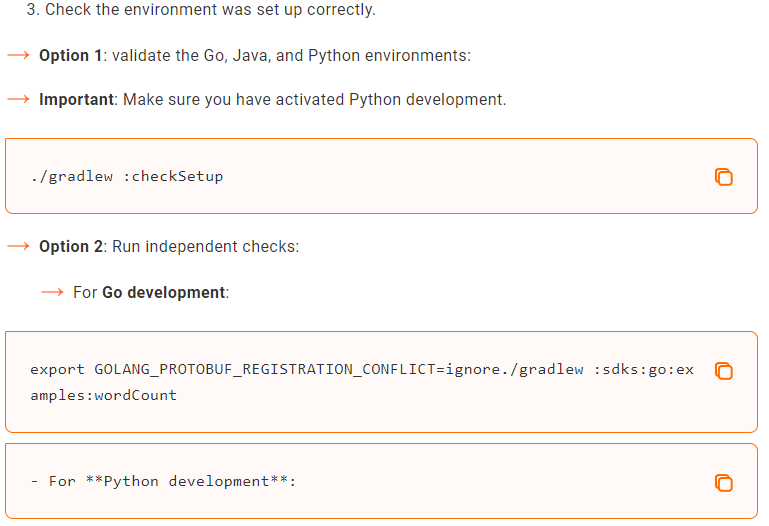Click the '- For **Python development**:' code text
The width and height of the screenshot is (769, 526).
tap(163, 481)
